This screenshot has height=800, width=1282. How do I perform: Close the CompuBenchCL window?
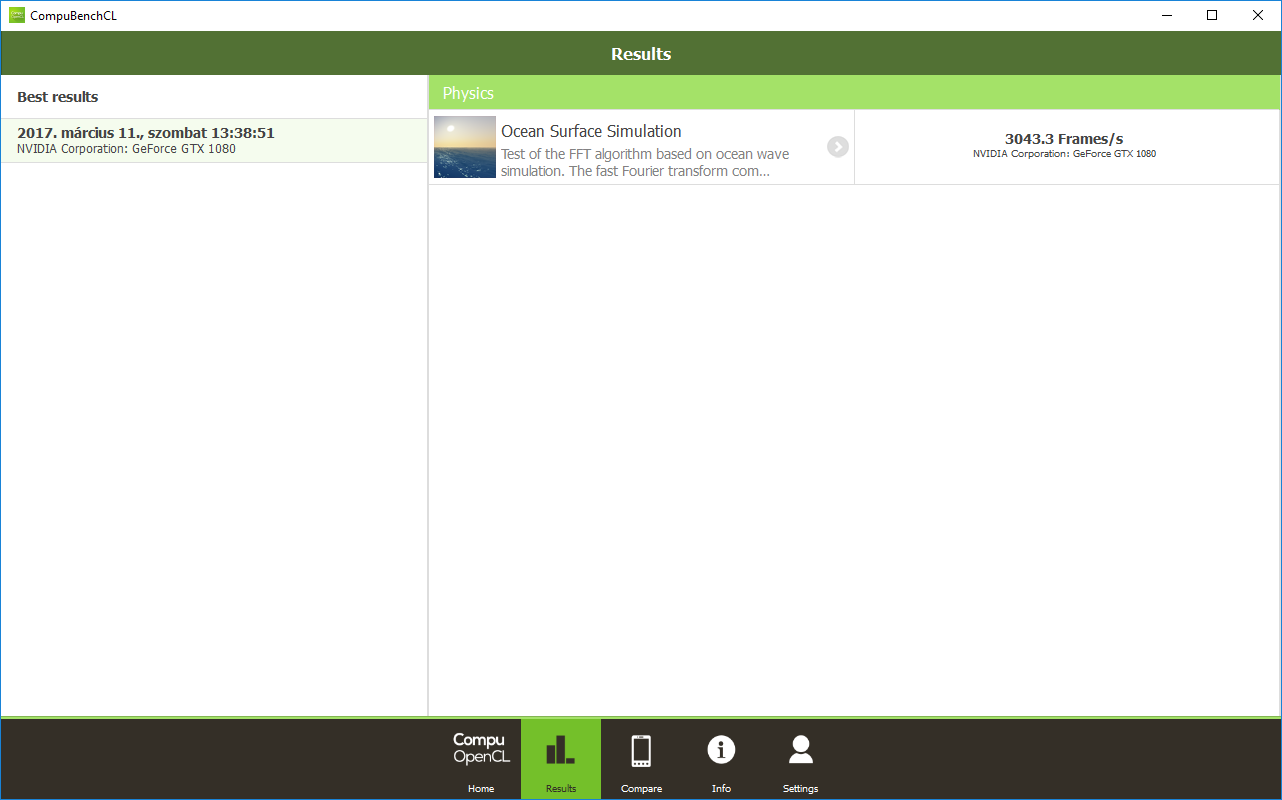pos(1258,15)
